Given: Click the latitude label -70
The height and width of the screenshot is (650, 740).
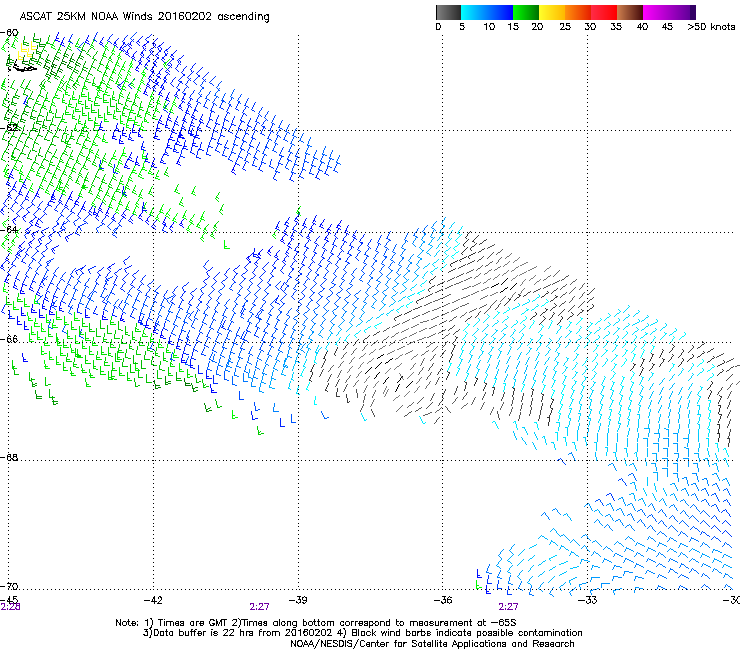Looking at the screenshot, I should [x=10, y=586].
